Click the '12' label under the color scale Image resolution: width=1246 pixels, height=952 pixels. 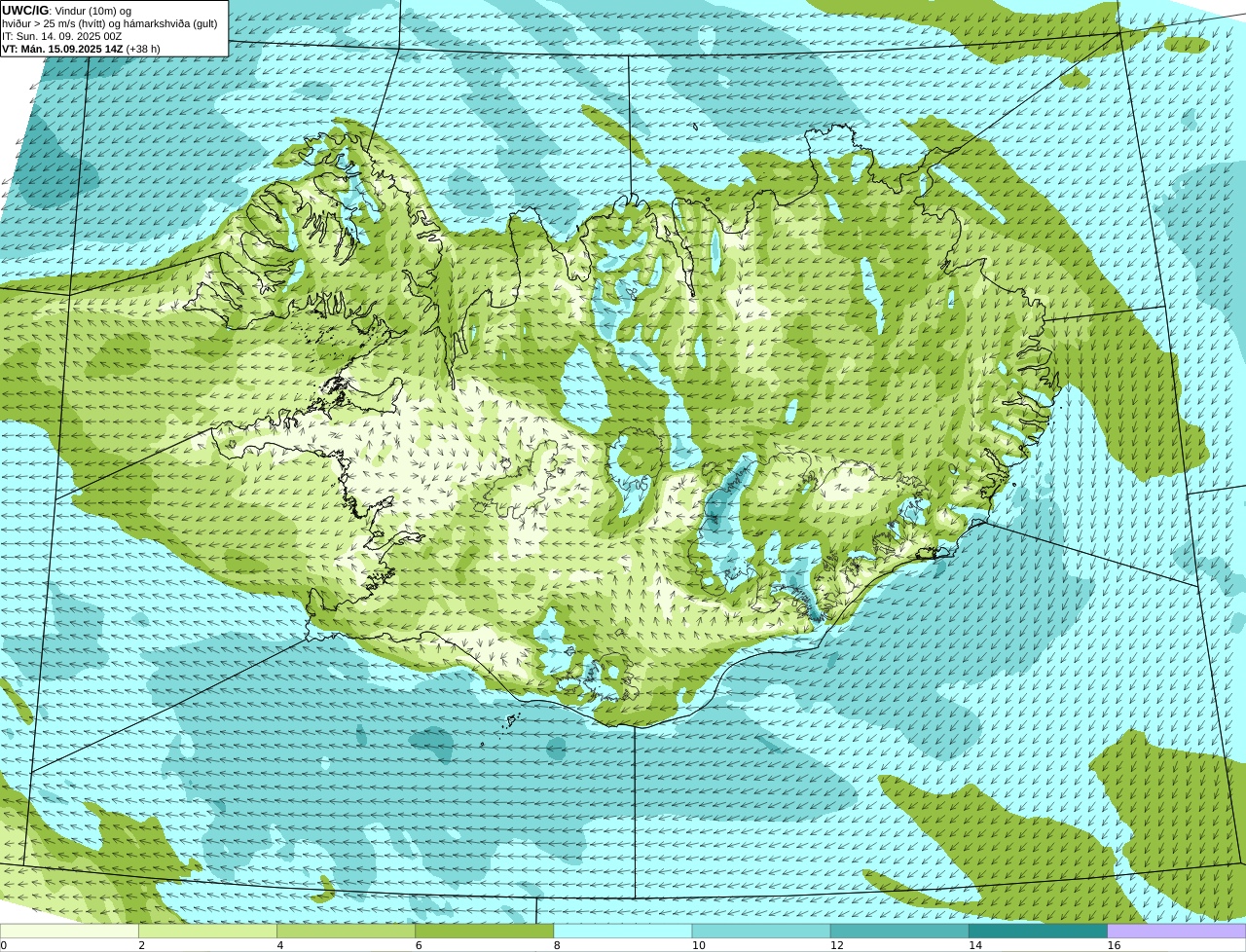pyautogui.click(x=836, y=945)
